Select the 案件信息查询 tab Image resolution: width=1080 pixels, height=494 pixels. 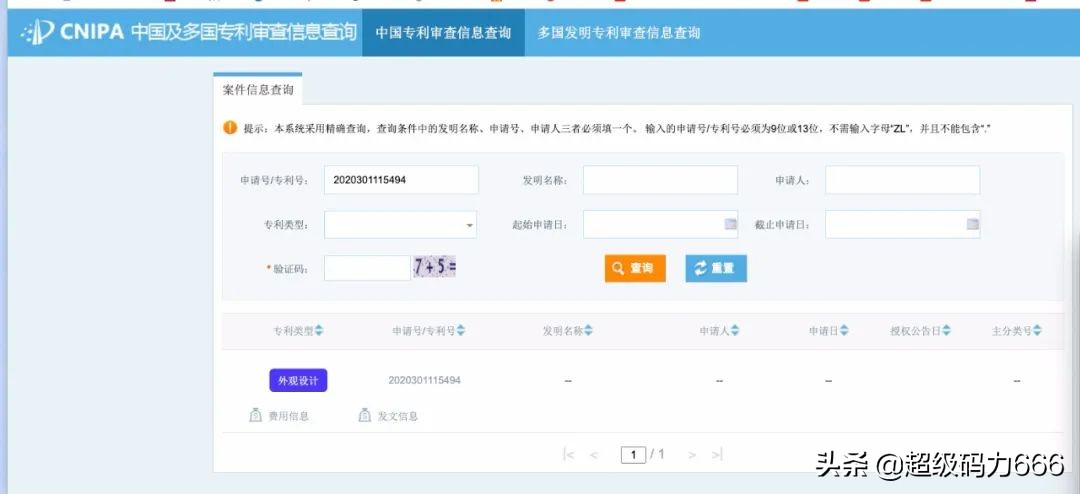click(x=258, y=90)
